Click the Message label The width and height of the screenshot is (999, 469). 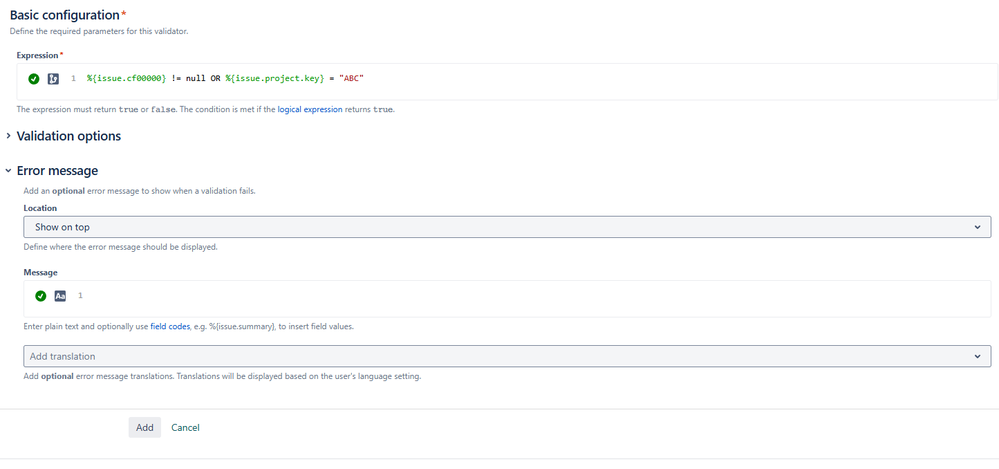click(x=41, y=272)
